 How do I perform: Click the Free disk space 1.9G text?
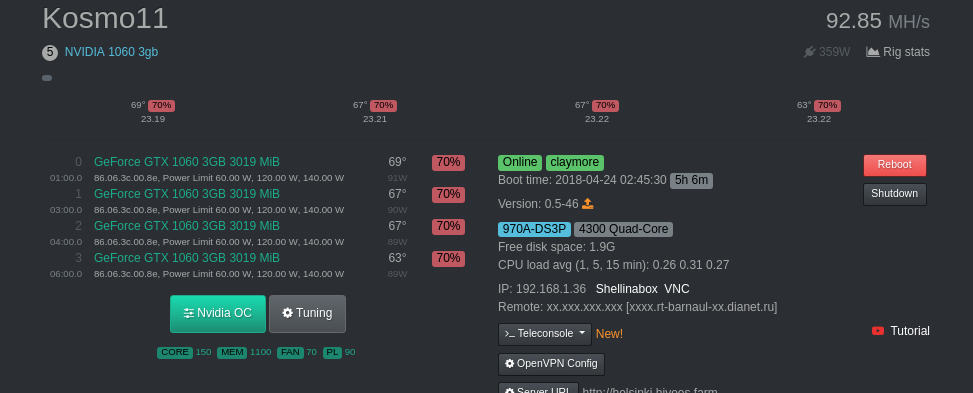tap(557, 247)
